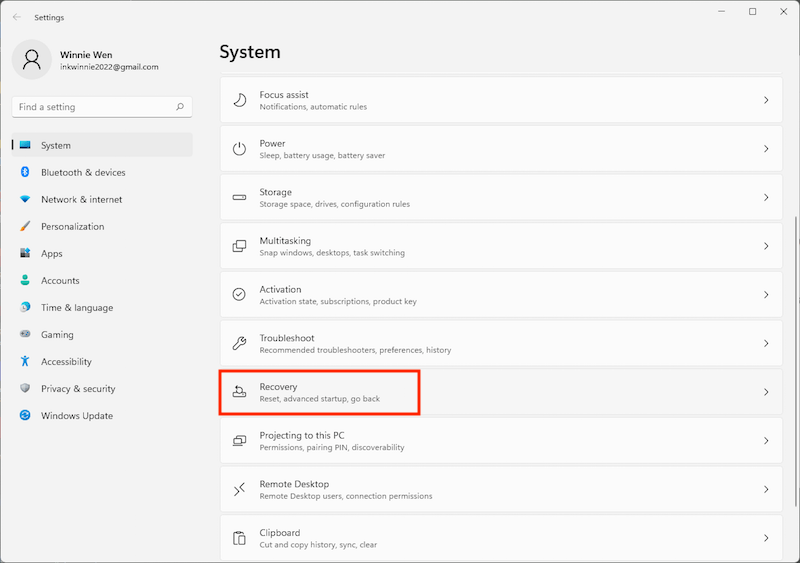The image size is (800, 563).
Task: Click the Windows Update sync icon
Action: (25, 415)
